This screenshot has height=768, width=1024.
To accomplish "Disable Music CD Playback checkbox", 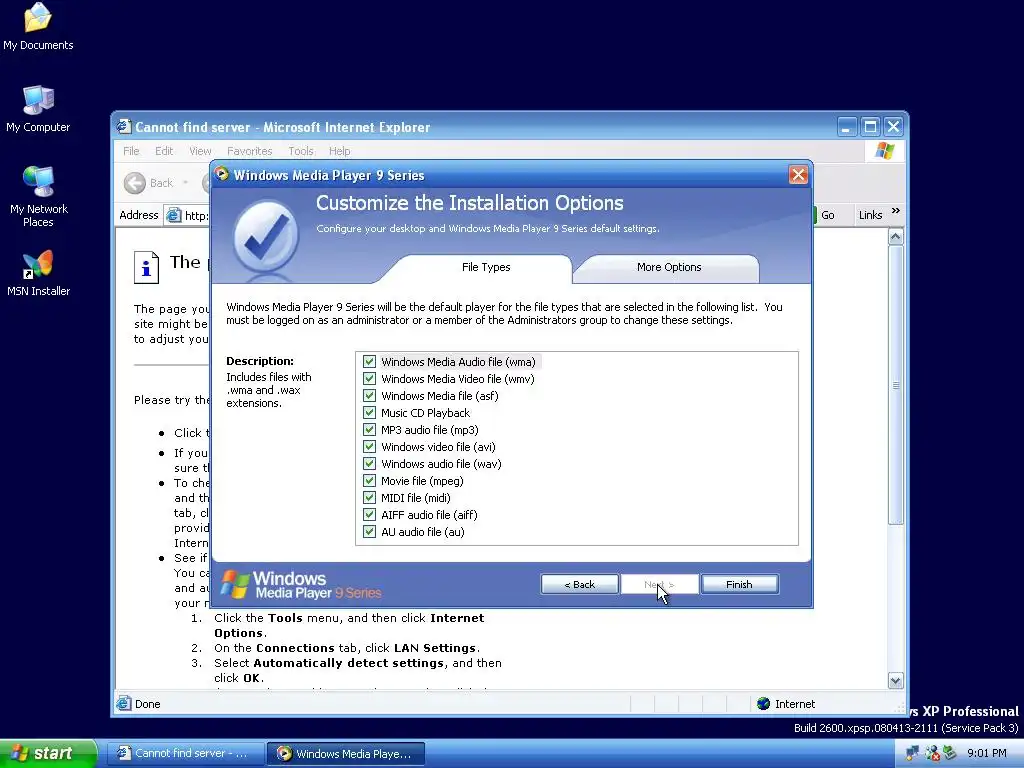I will coord(370,413).
